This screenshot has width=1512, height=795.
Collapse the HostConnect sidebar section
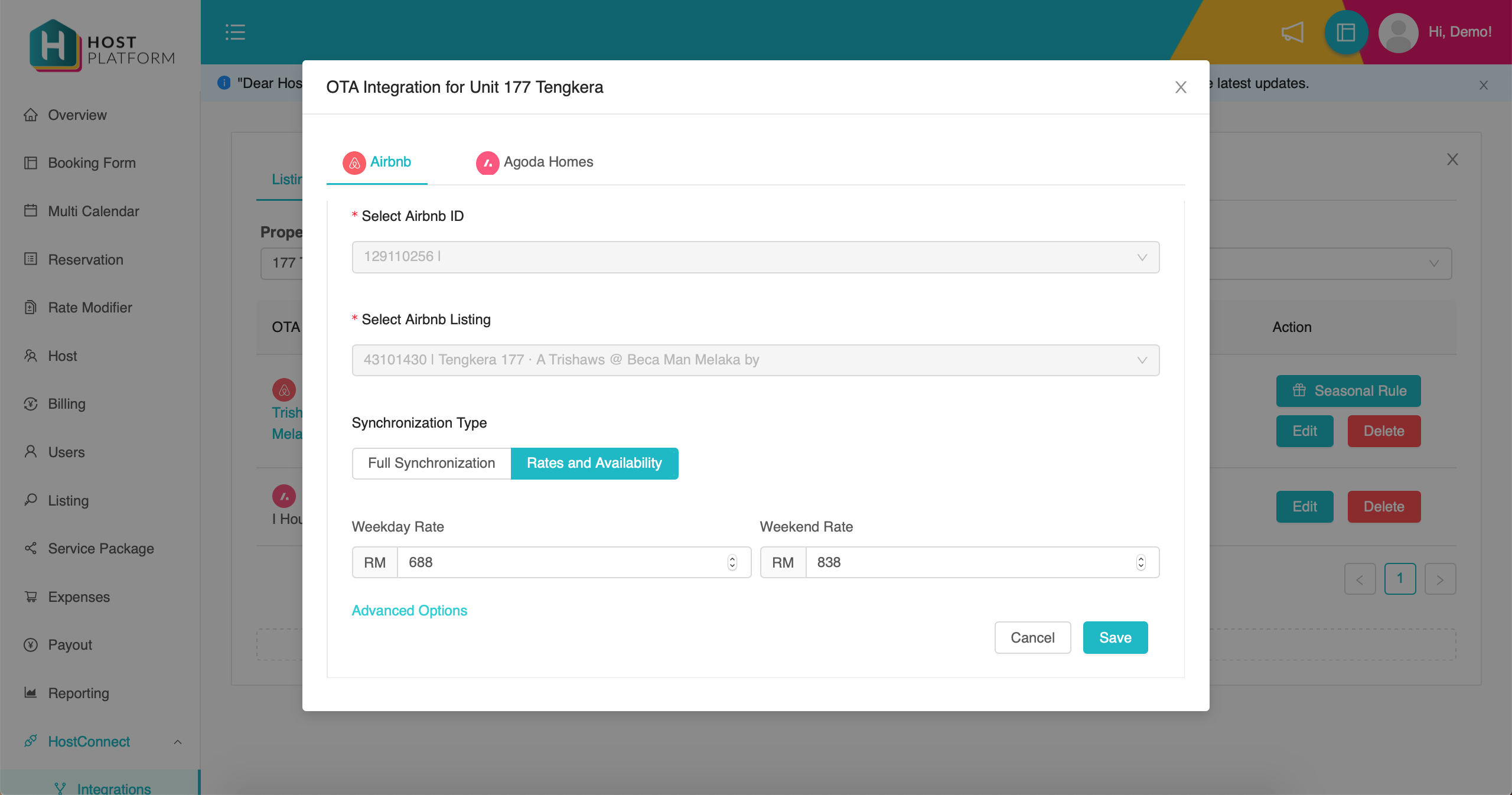pos(178,742)
